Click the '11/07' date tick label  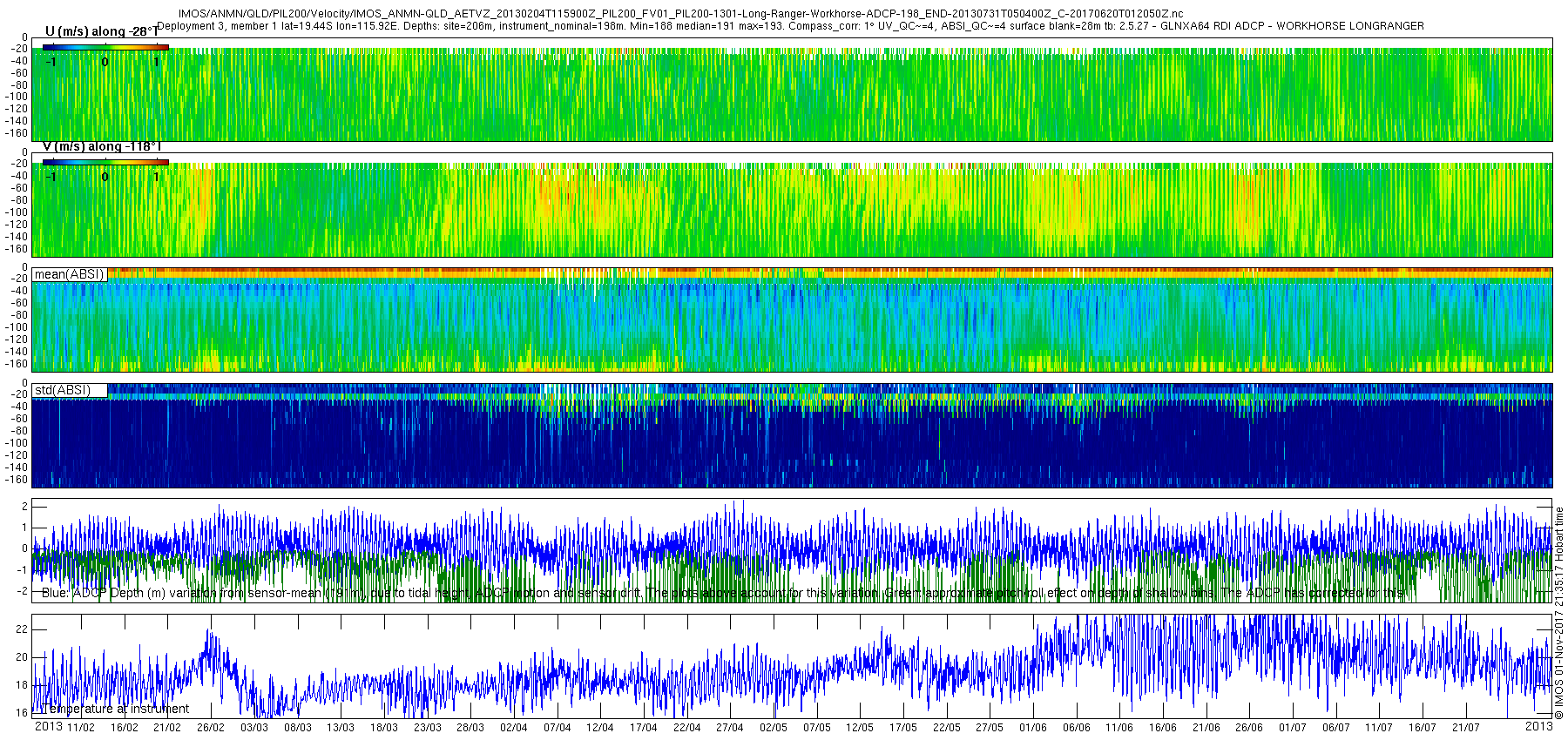(x=1379, y=728)
